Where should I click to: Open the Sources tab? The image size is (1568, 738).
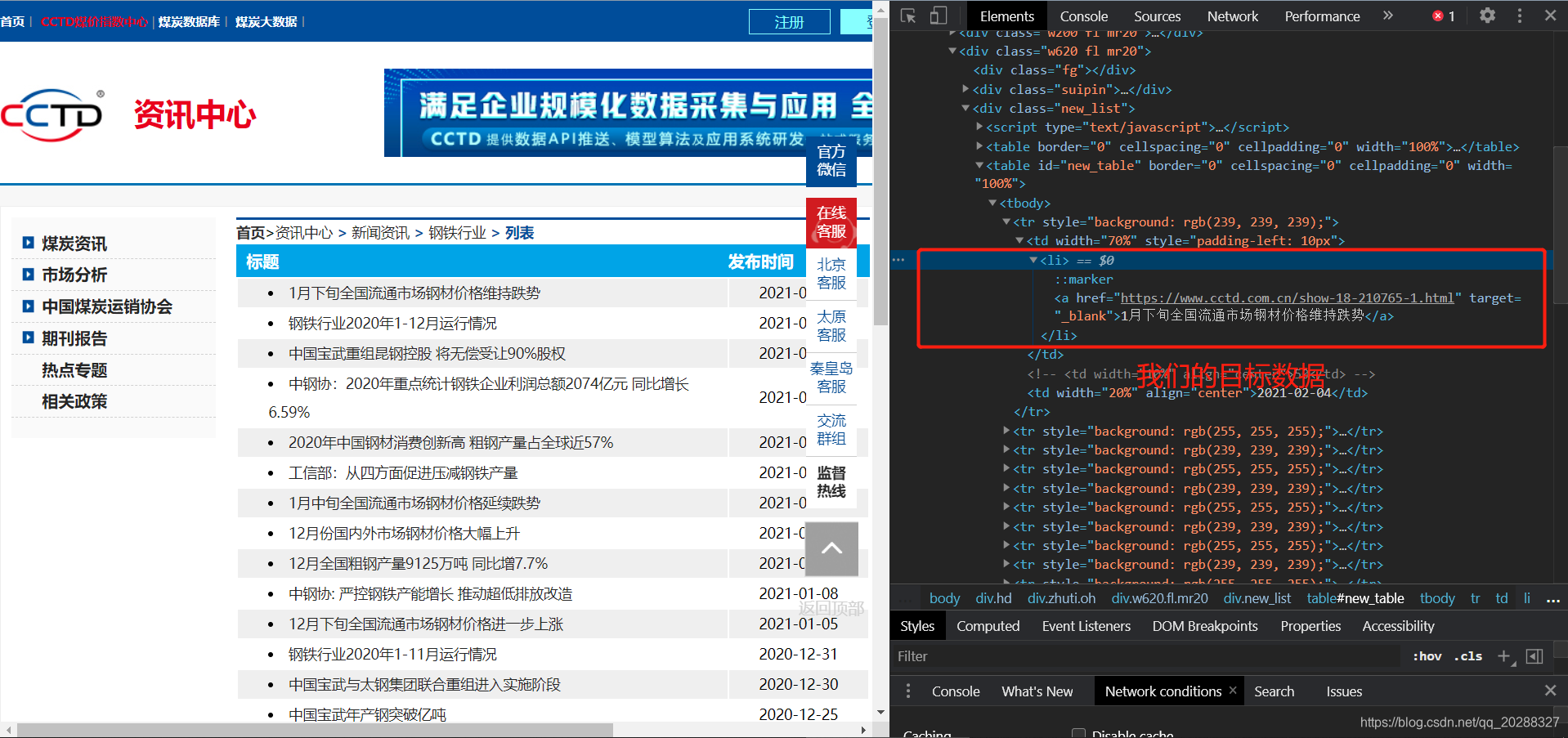pos(1157,16)
